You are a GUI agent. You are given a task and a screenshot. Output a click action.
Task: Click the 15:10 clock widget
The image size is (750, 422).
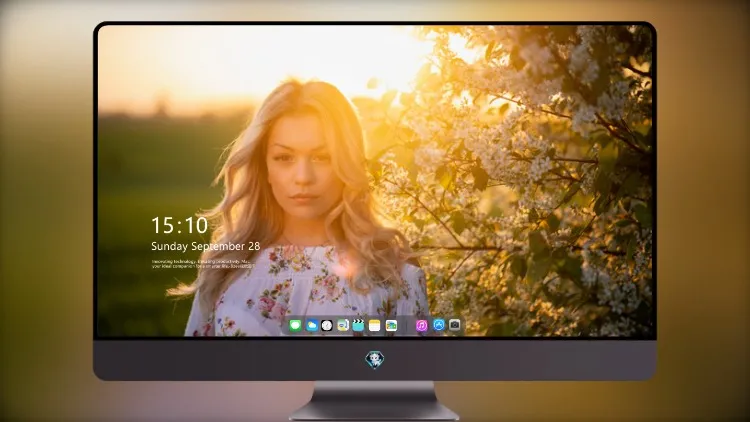[x=179, y=225]
